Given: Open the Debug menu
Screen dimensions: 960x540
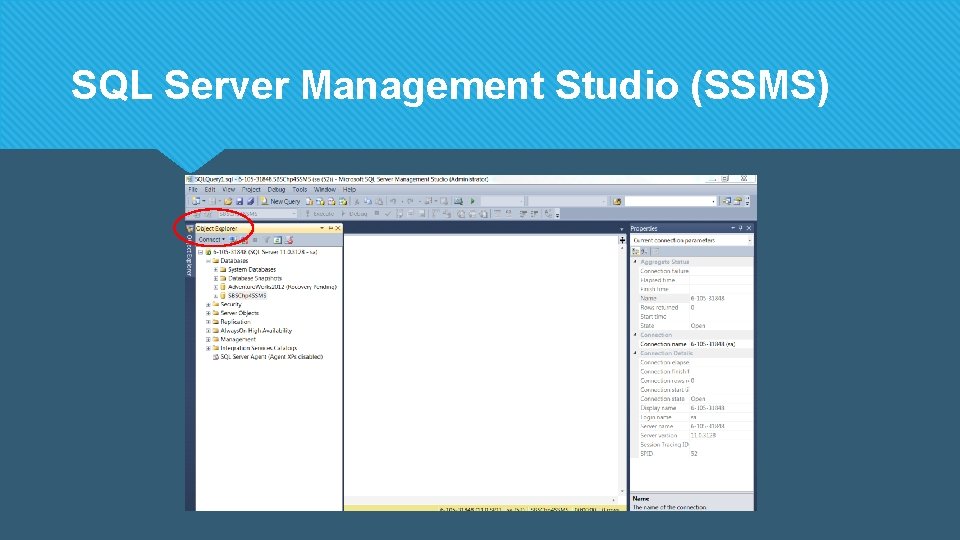Looking at the screenshot, I should click(x=276, y=190).
